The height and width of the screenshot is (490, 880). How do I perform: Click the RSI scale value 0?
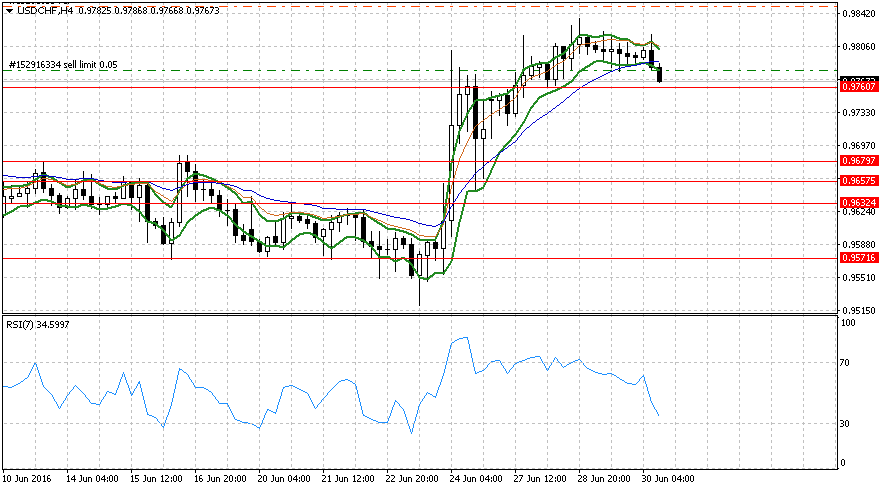pos(842,464)
